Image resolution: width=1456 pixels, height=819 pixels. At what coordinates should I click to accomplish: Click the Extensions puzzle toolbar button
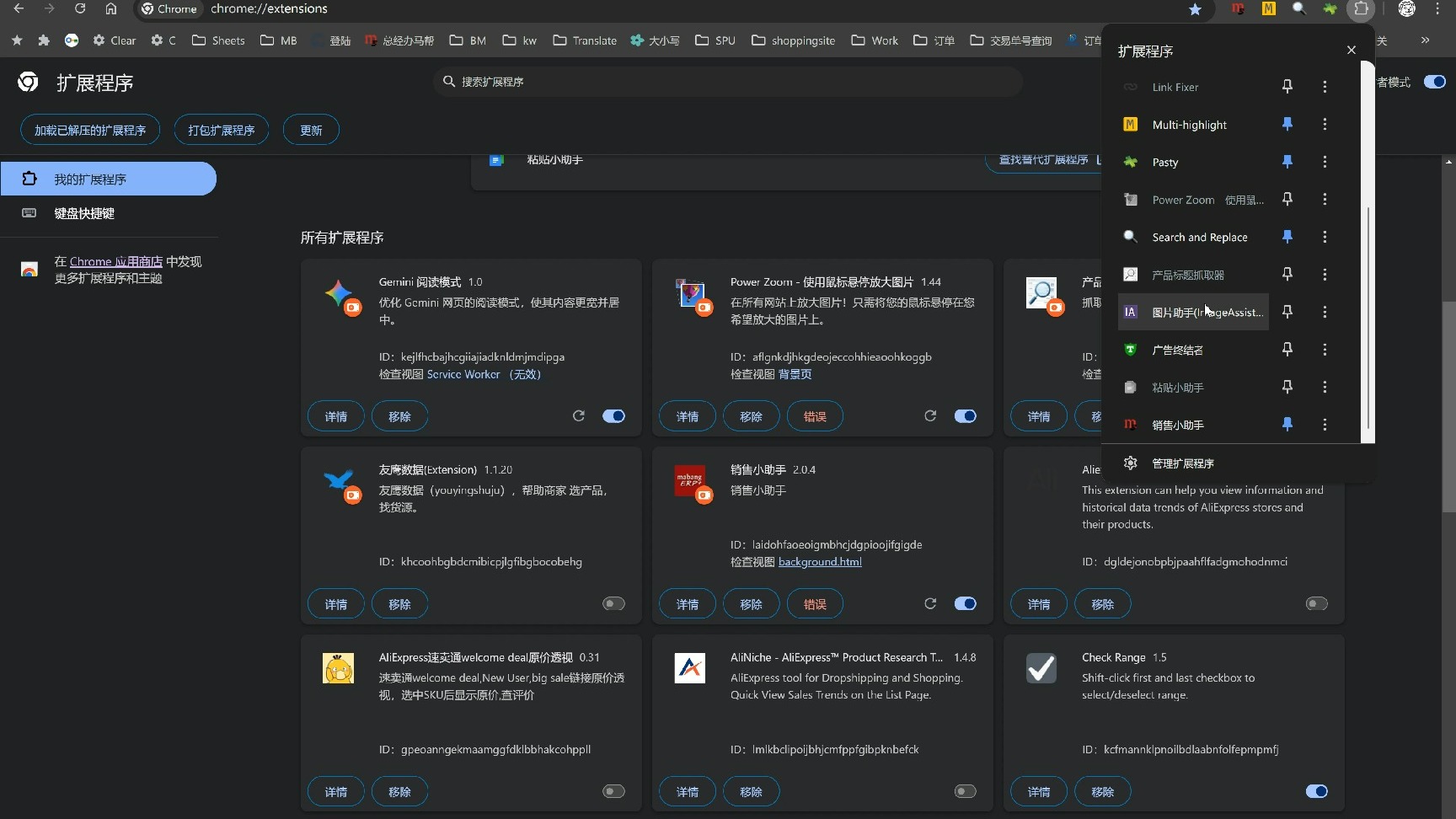click(1361, 8)
